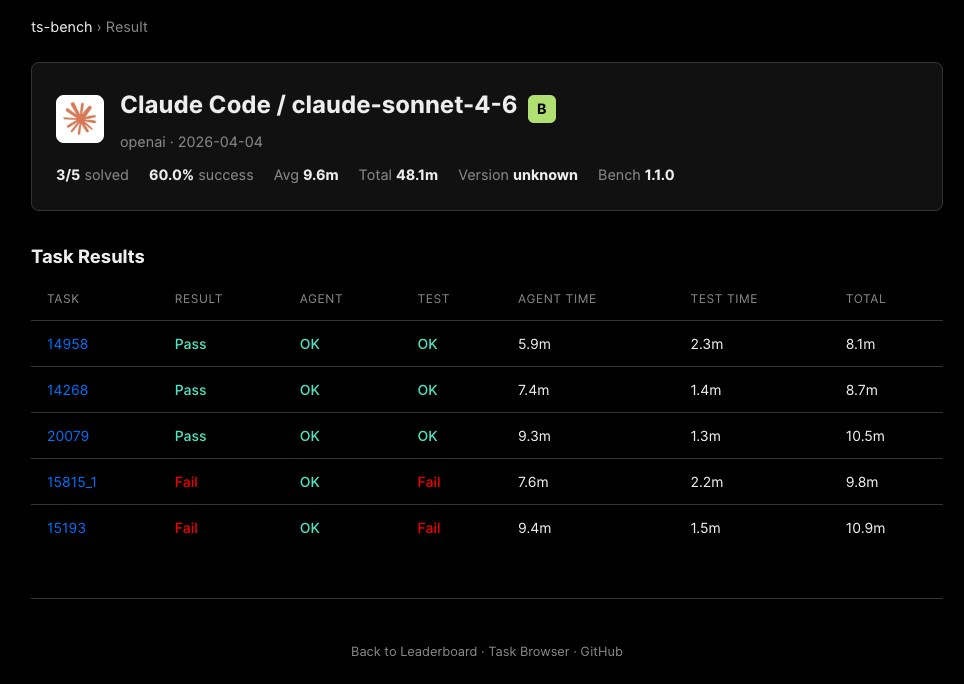The width and height of the screenshot is (964, 684).
Task: Open the ts-bench breadcrumb link
Action: click(x=61, y=27)
